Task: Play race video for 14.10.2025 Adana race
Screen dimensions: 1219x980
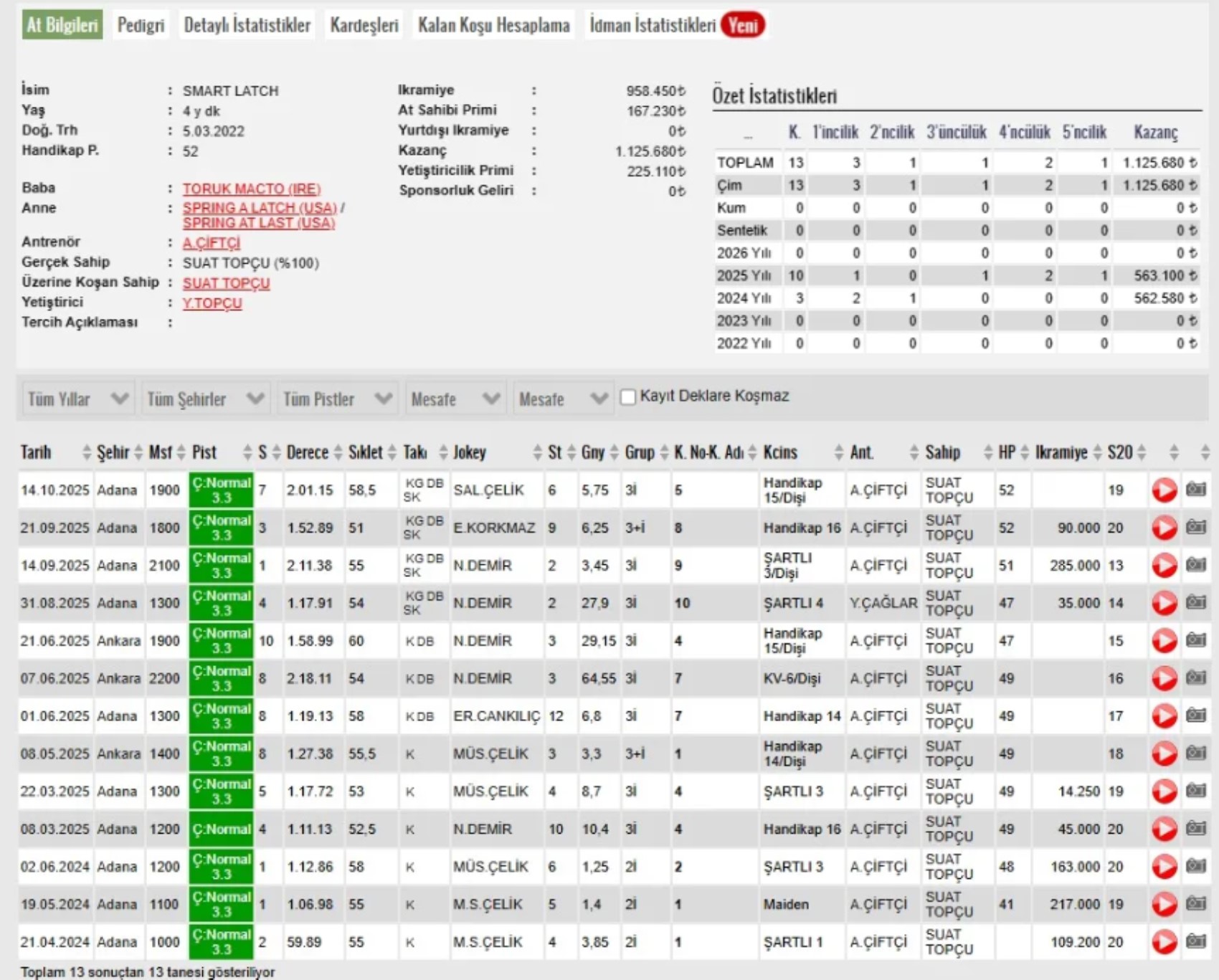Action: [x=1164, y=490]
